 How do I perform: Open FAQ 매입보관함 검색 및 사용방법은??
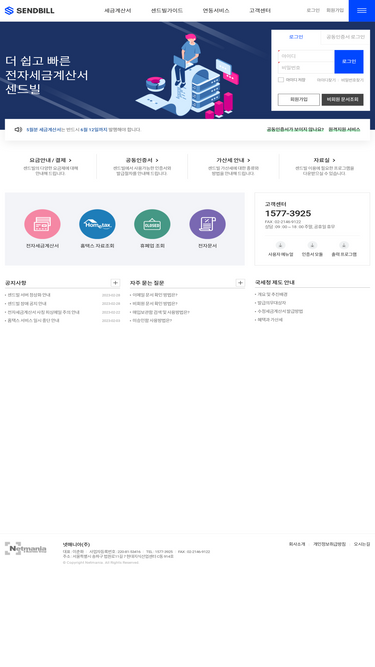pyautogui.click(x=161, y=312)
